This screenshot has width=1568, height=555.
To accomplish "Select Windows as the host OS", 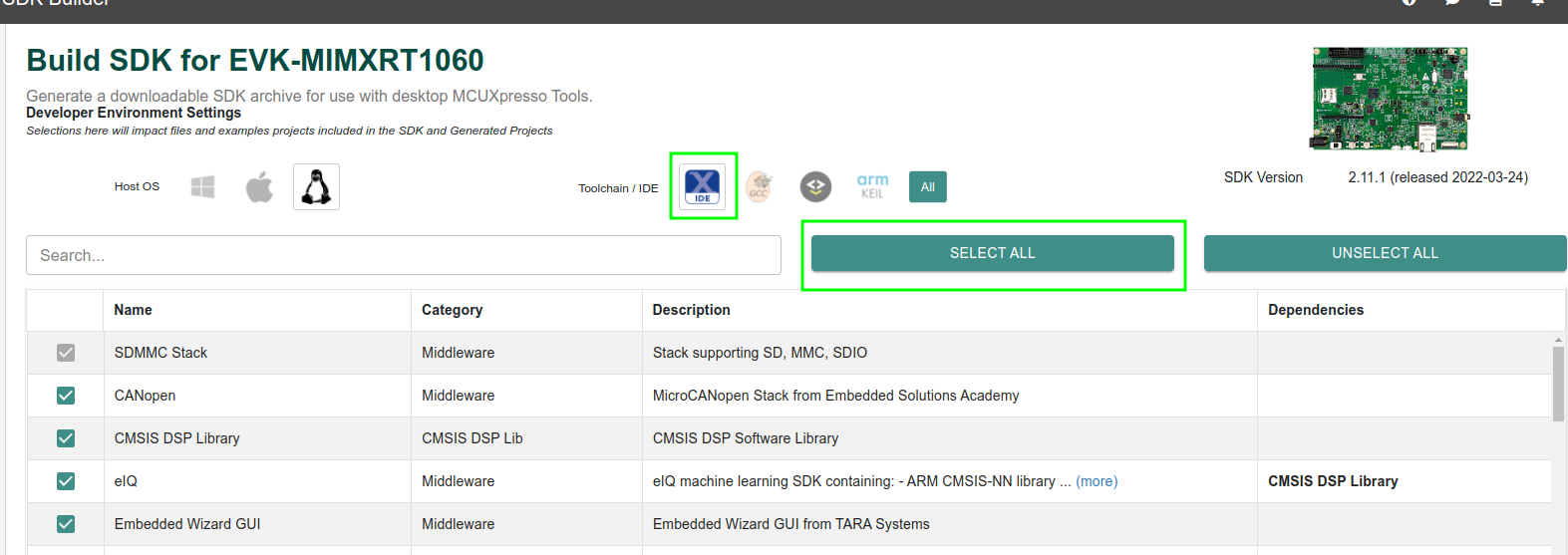I will coord(202,187).
